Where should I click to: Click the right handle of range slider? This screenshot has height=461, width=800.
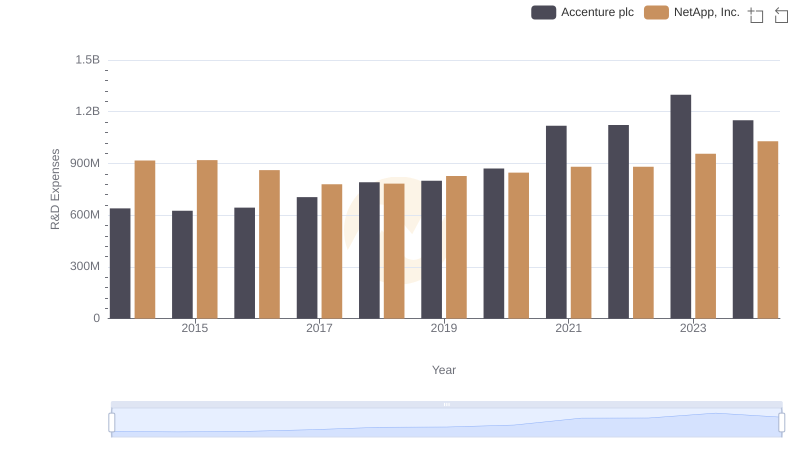(781, 422)
